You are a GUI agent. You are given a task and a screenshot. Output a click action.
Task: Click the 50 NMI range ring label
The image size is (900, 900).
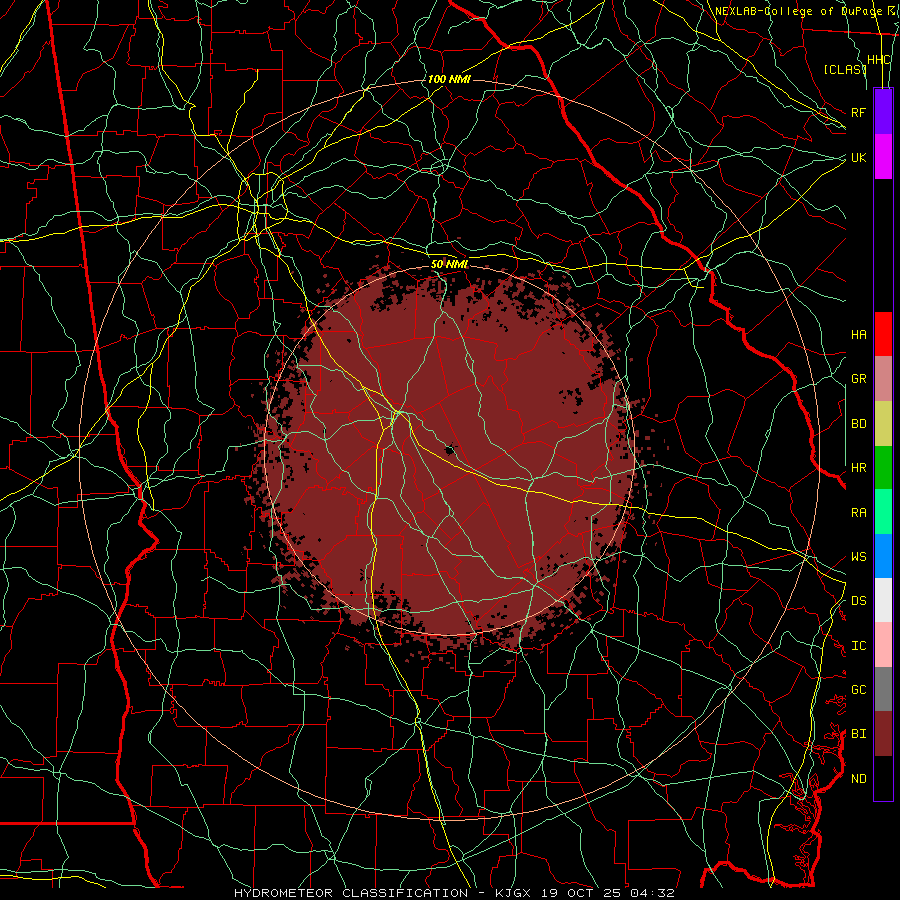click(449, 264)
